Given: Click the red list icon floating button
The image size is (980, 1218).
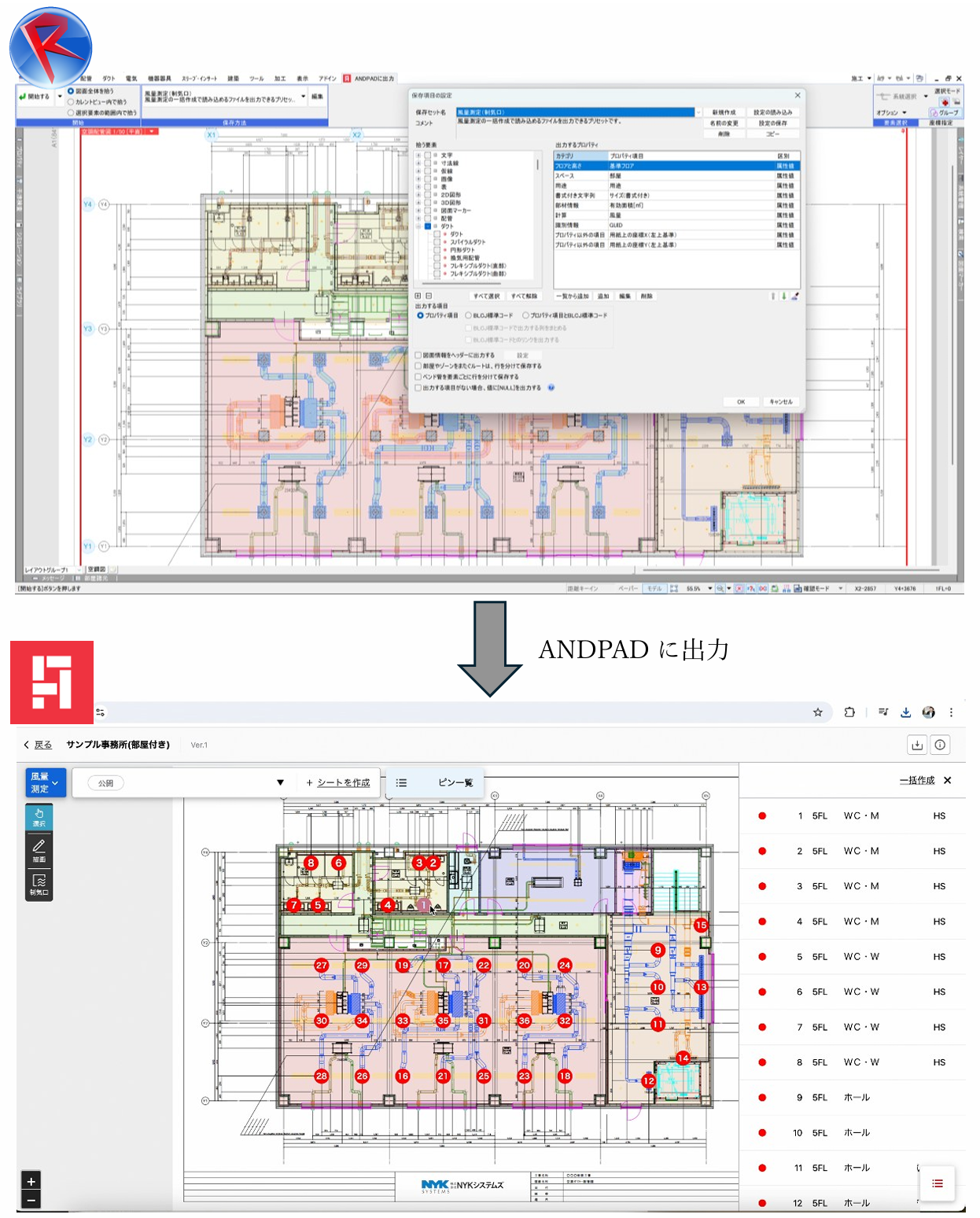Looking at the screenshot, I should coord(937,1183).
